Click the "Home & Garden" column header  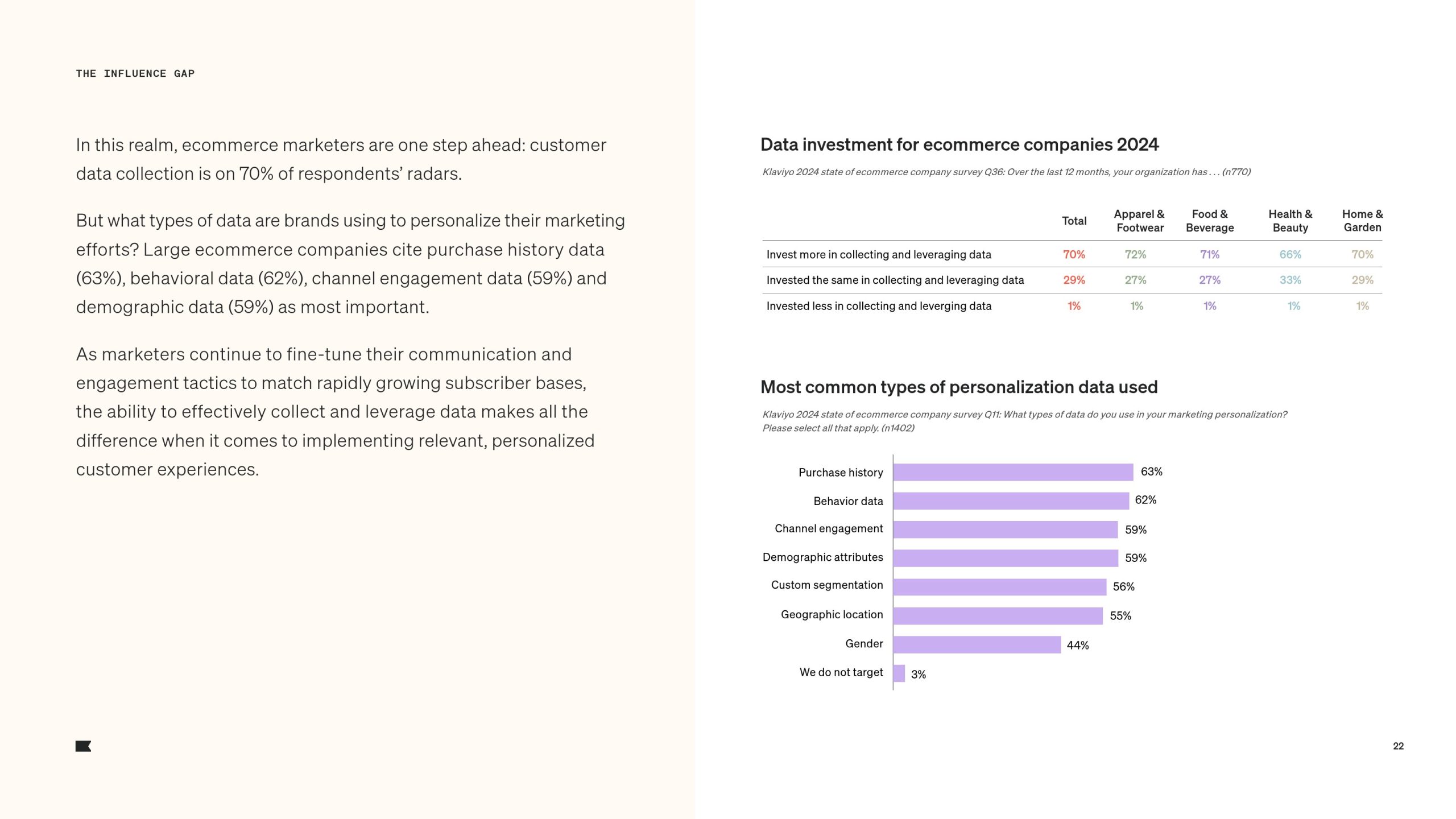pos(1362,221)
